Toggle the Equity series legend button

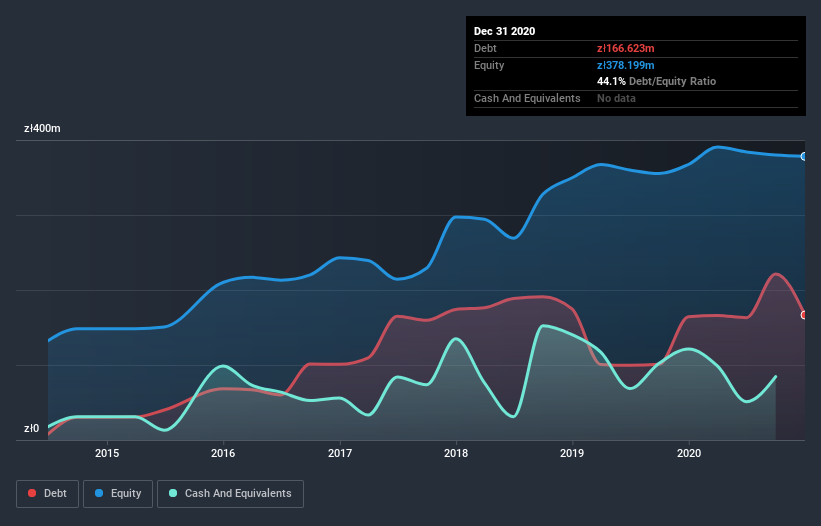pos(118,494)
